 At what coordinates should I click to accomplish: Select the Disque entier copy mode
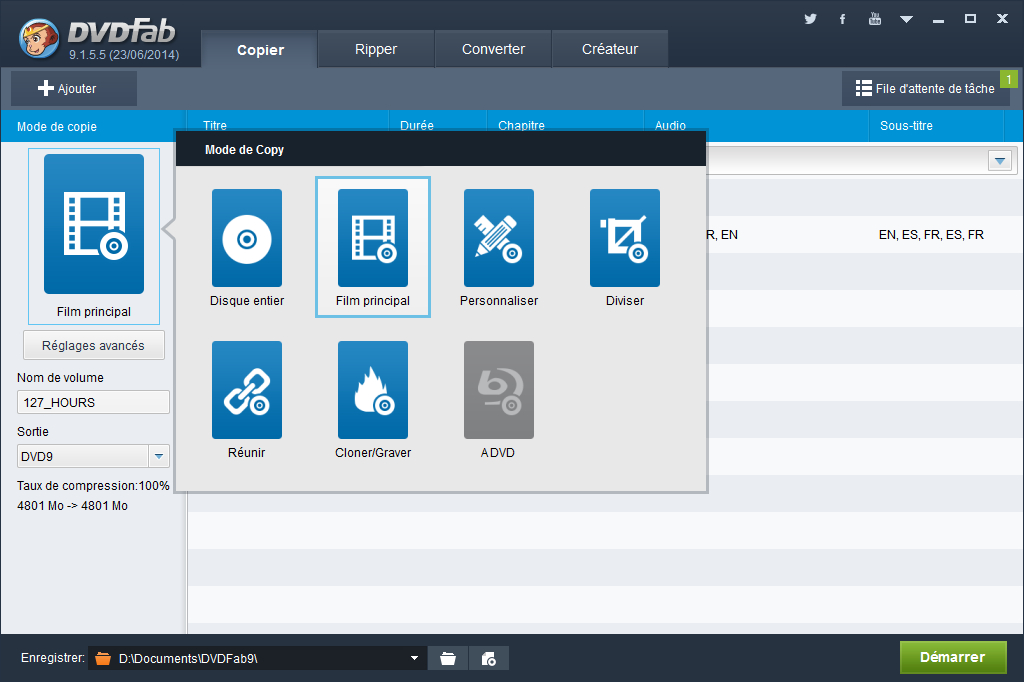point(247,238)
